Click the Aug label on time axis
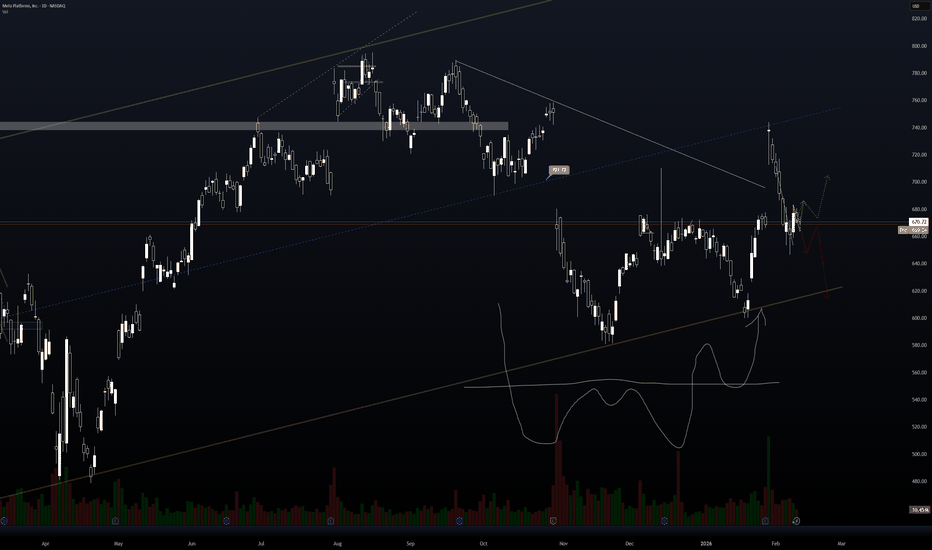 pyautogui.click(x=338, y=543)
